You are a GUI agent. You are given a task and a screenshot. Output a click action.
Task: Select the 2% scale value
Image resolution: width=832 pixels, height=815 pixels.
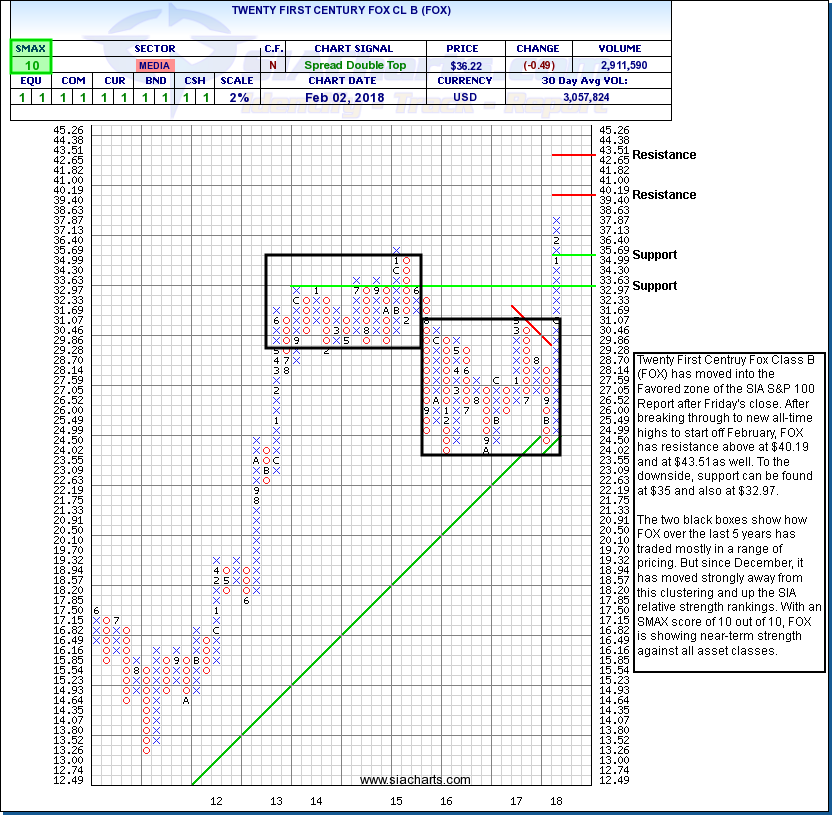coord(240,97)
